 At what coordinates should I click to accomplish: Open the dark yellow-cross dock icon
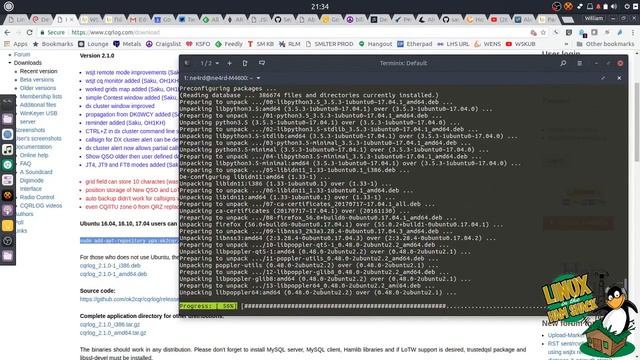tap(7, 195)
